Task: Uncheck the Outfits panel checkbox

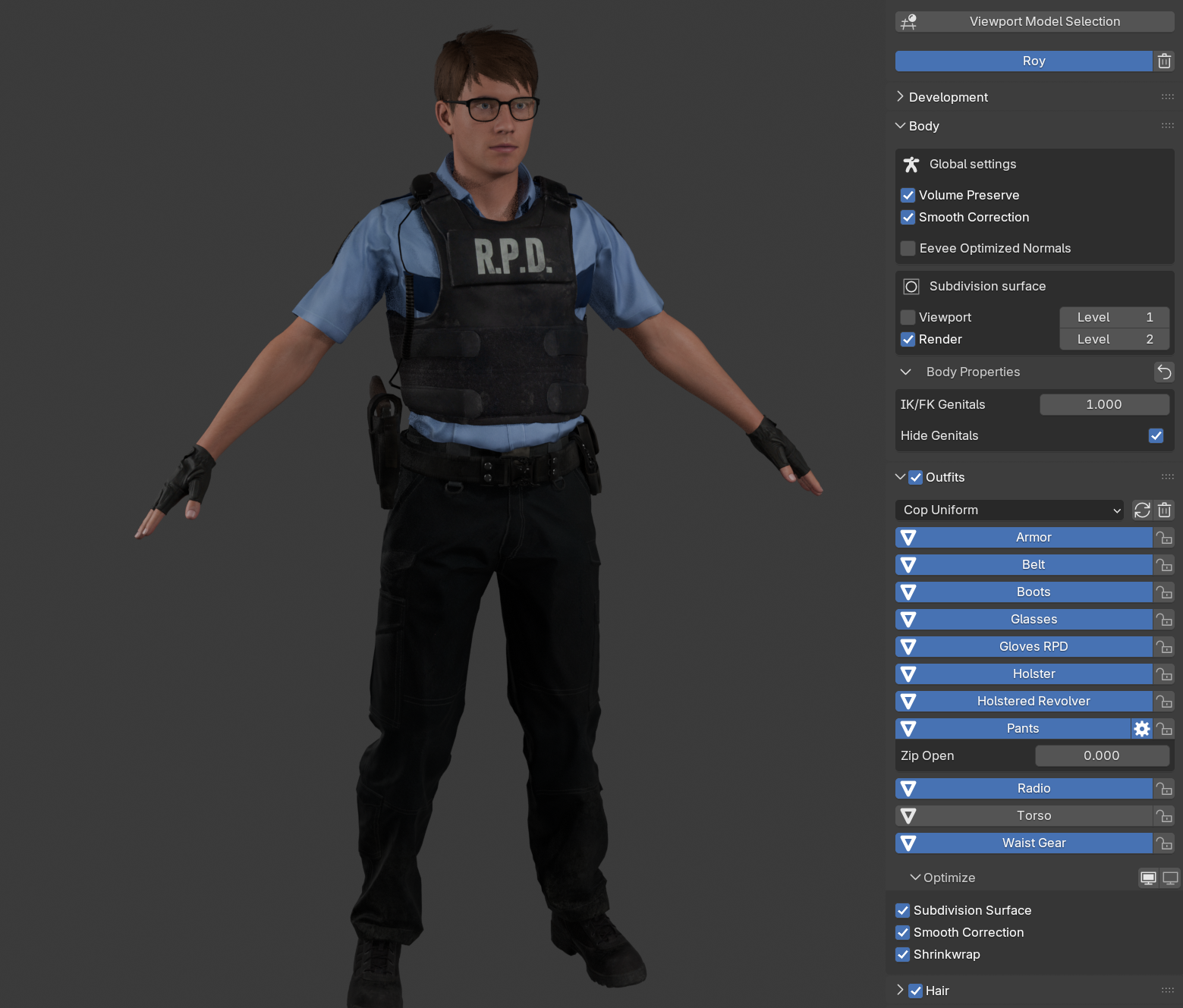Action: coord(915,477)
